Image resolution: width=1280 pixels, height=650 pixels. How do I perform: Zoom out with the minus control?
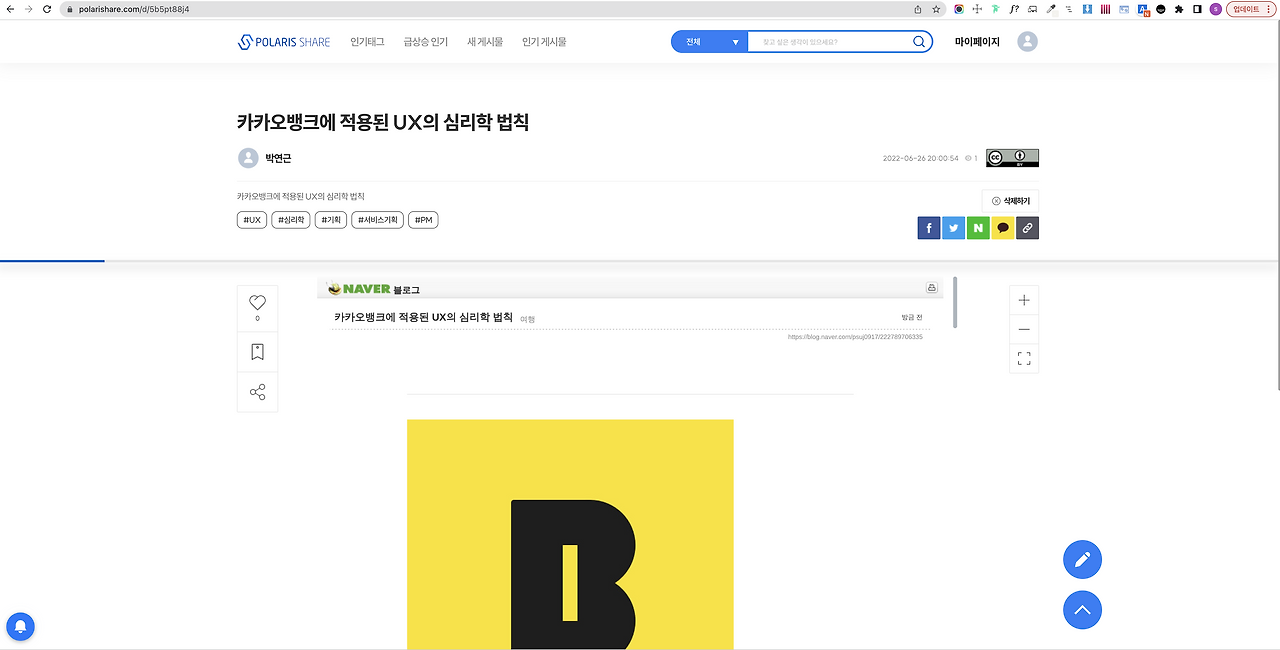pos(1023,328)
